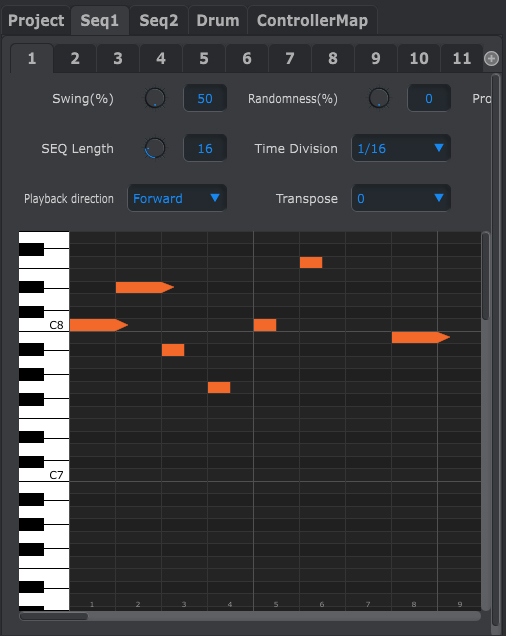This screenshot has height=636, width=506.
Task: Select the highest note at step 6
Action: coord(311,262)
